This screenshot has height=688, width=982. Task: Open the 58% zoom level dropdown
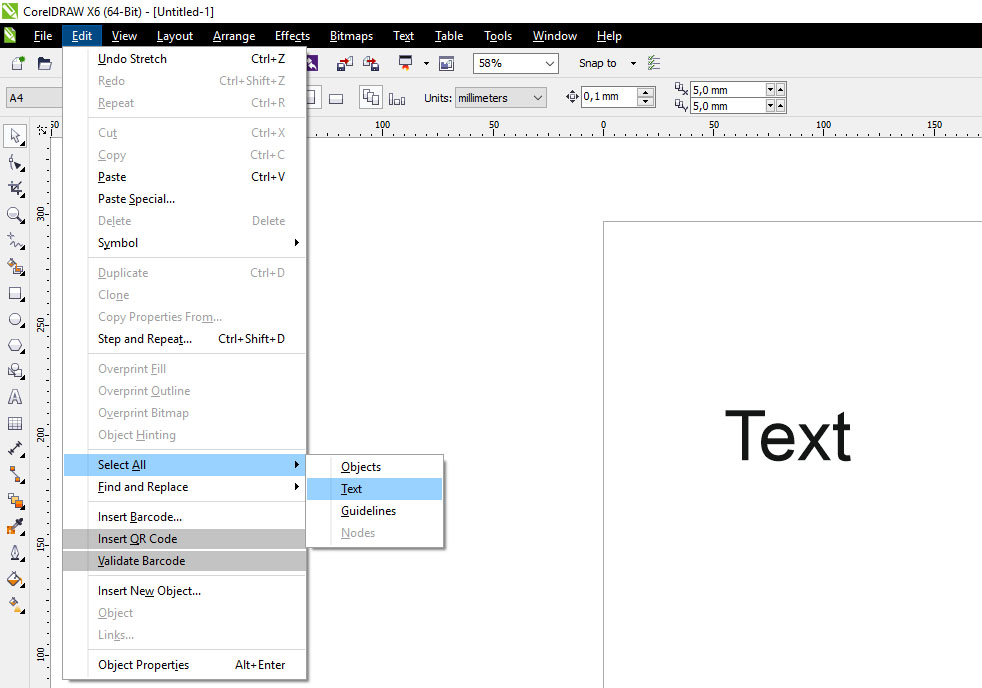[549, 63]
